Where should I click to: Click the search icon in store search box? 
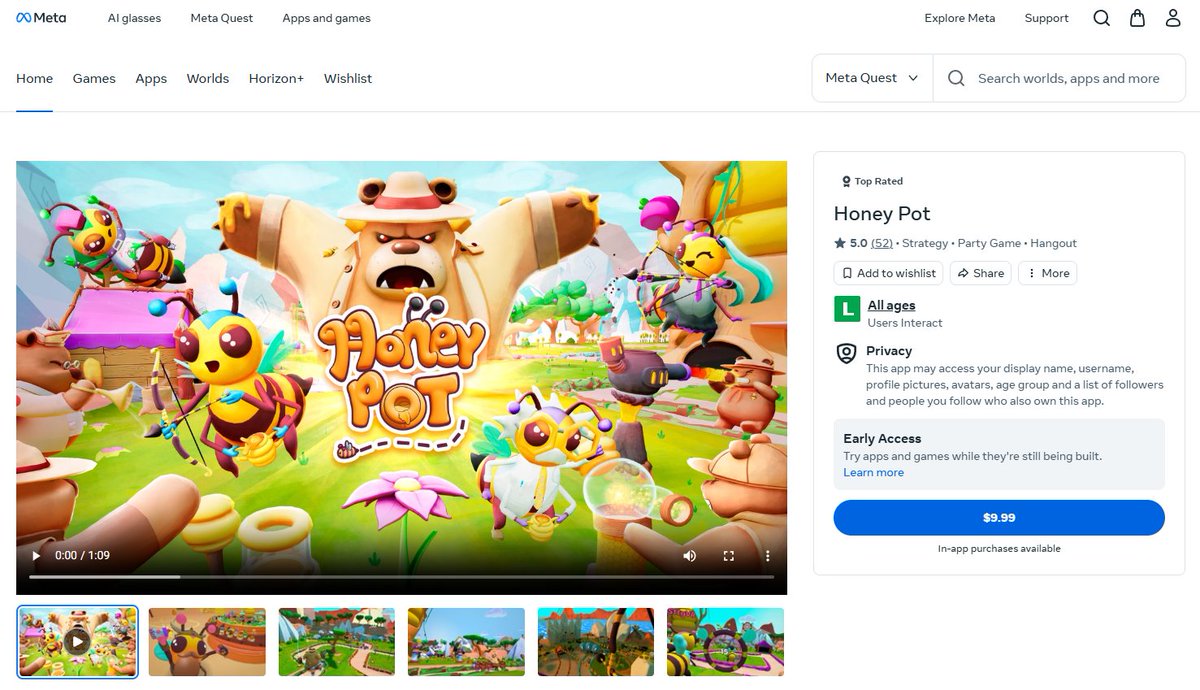[956, 78]
